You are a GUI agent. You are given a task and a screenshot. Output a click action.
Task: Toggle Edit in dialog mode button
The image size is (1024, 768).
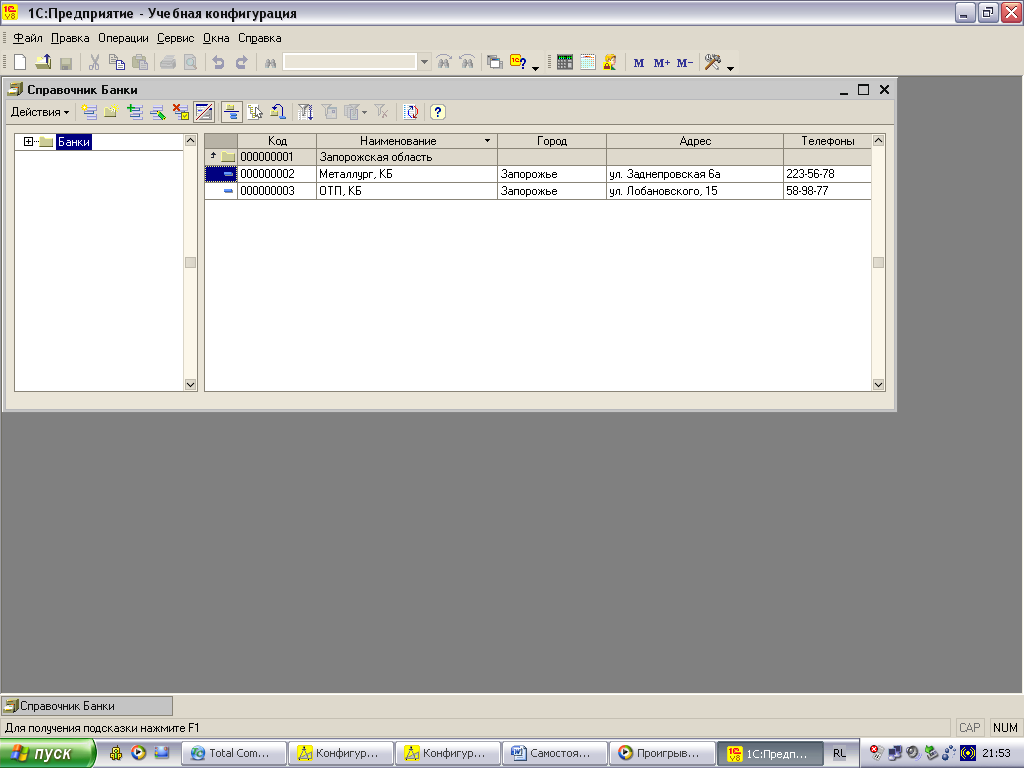pos(204,112)
